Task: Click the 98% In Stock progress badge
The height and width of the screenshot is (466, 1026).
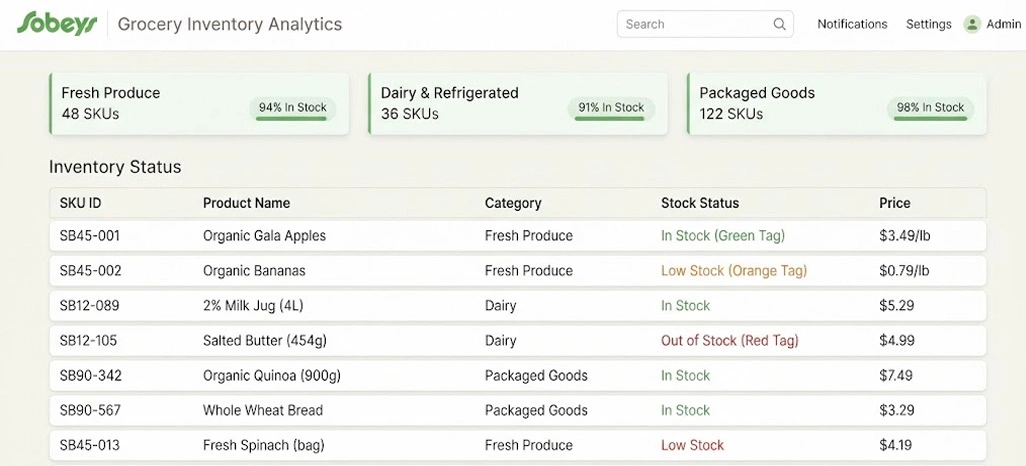Action: click(930, 109)
